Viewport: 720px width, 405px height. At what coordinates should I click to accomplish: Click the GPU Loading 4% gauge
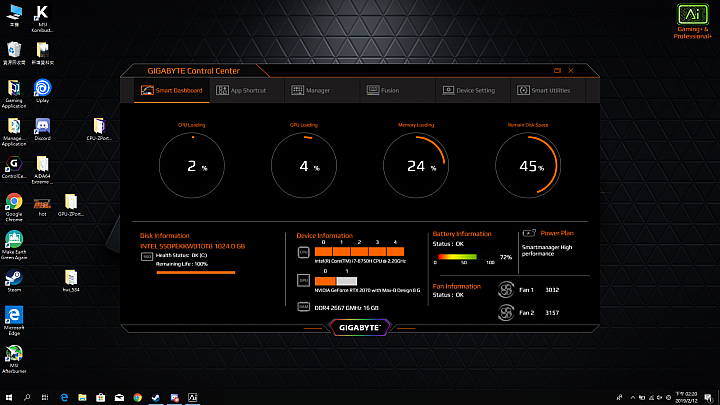pyautogui.click(x=304, y=165)
